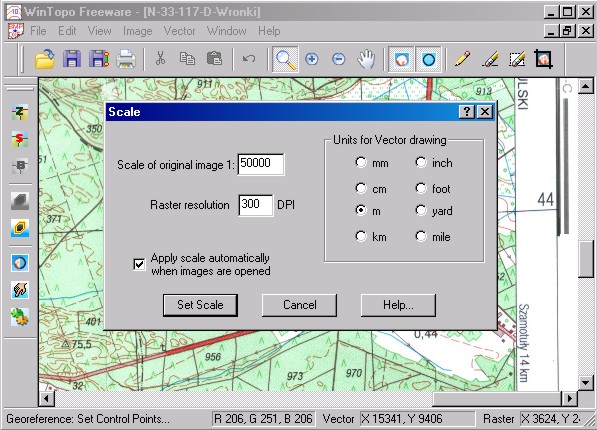Click the yellow shape on blue sidebar icon
The image size is (597, 430).
[x=20, y=228]
